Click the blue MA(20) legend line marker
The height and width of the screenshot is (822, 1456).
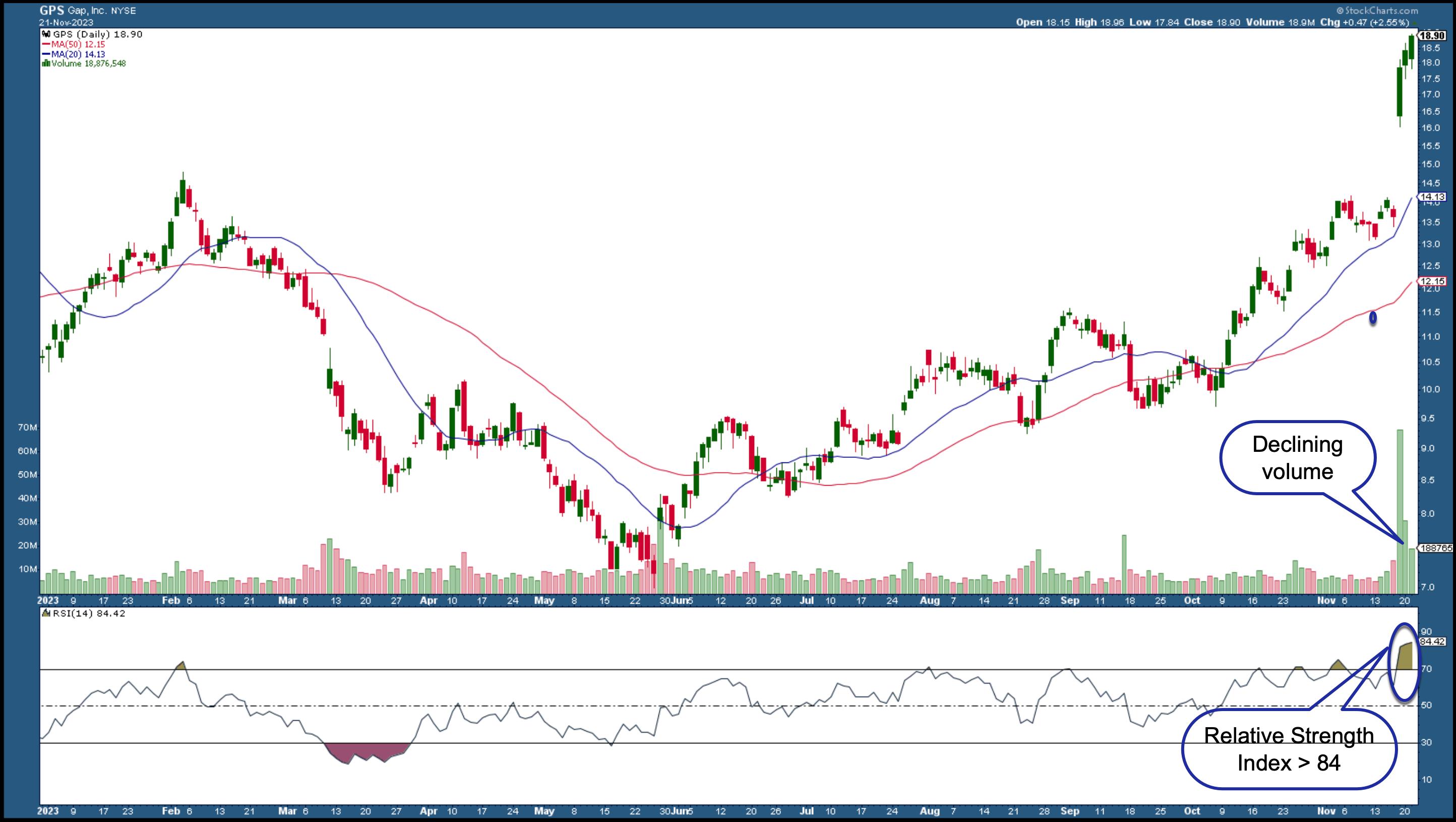point(46,54)
